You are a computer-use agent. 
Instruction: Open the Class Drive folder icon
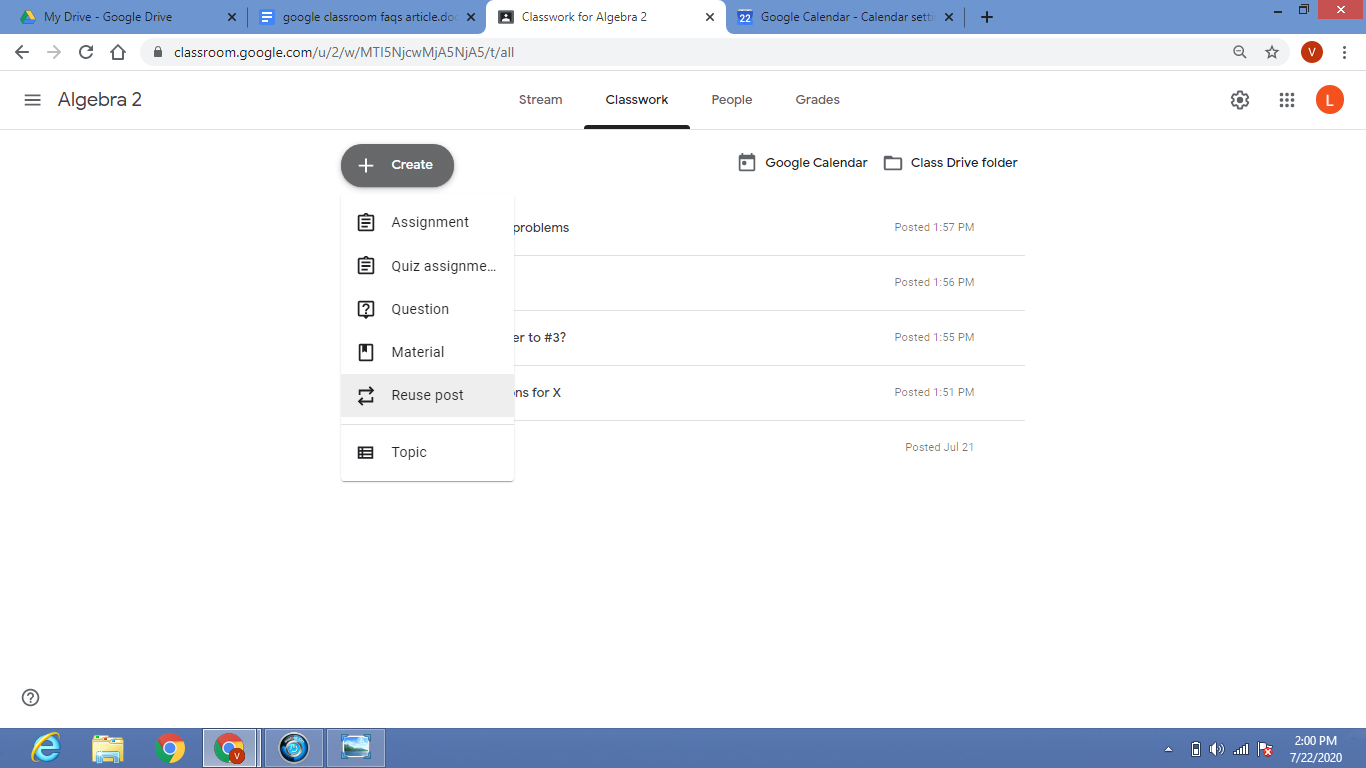[x=893, y=163]
